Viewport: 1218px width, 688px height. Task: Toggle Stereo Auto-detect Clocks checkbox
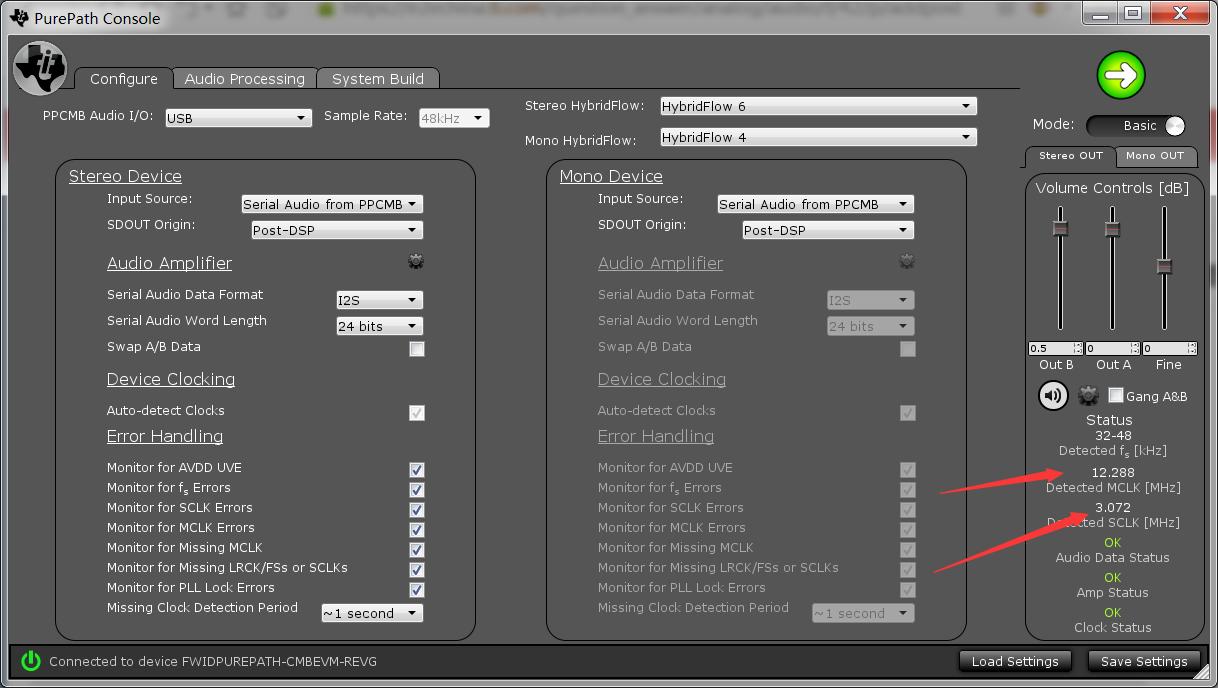[x=417, y=413]
